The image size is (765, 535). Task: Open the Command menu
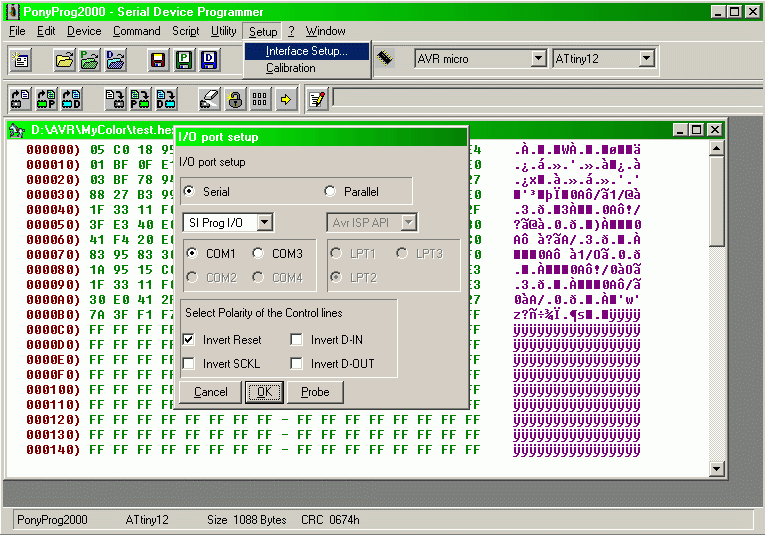pyautogui.click(x=137, y=31)
